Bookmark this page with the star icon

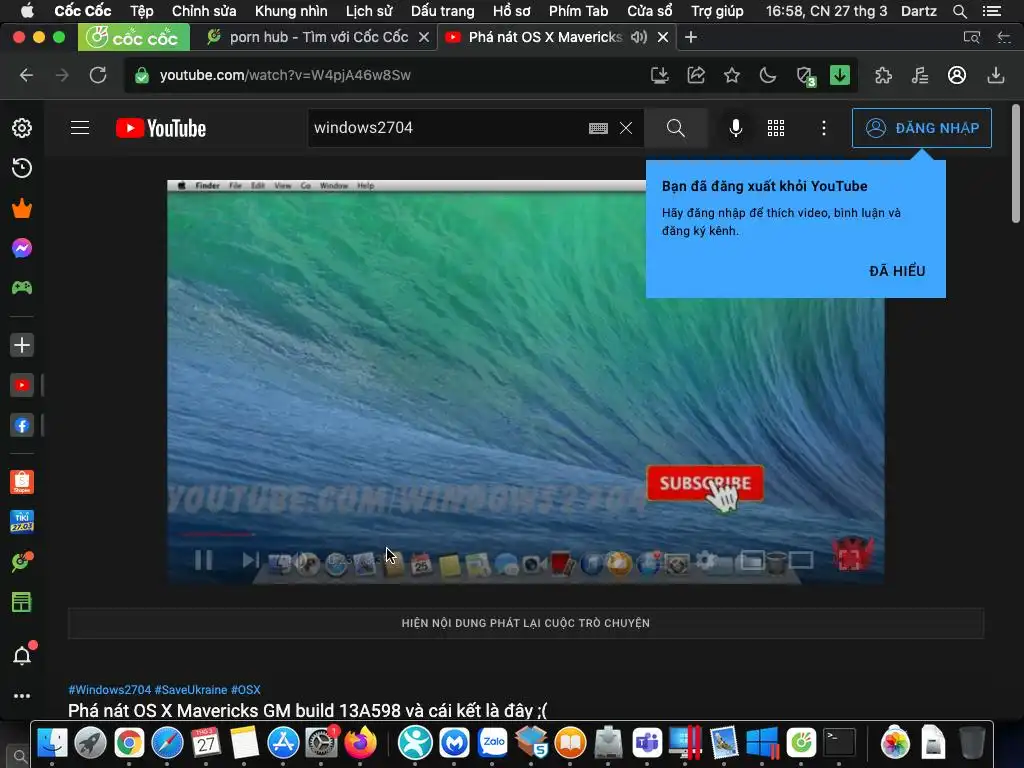click(x=731, y=76)
